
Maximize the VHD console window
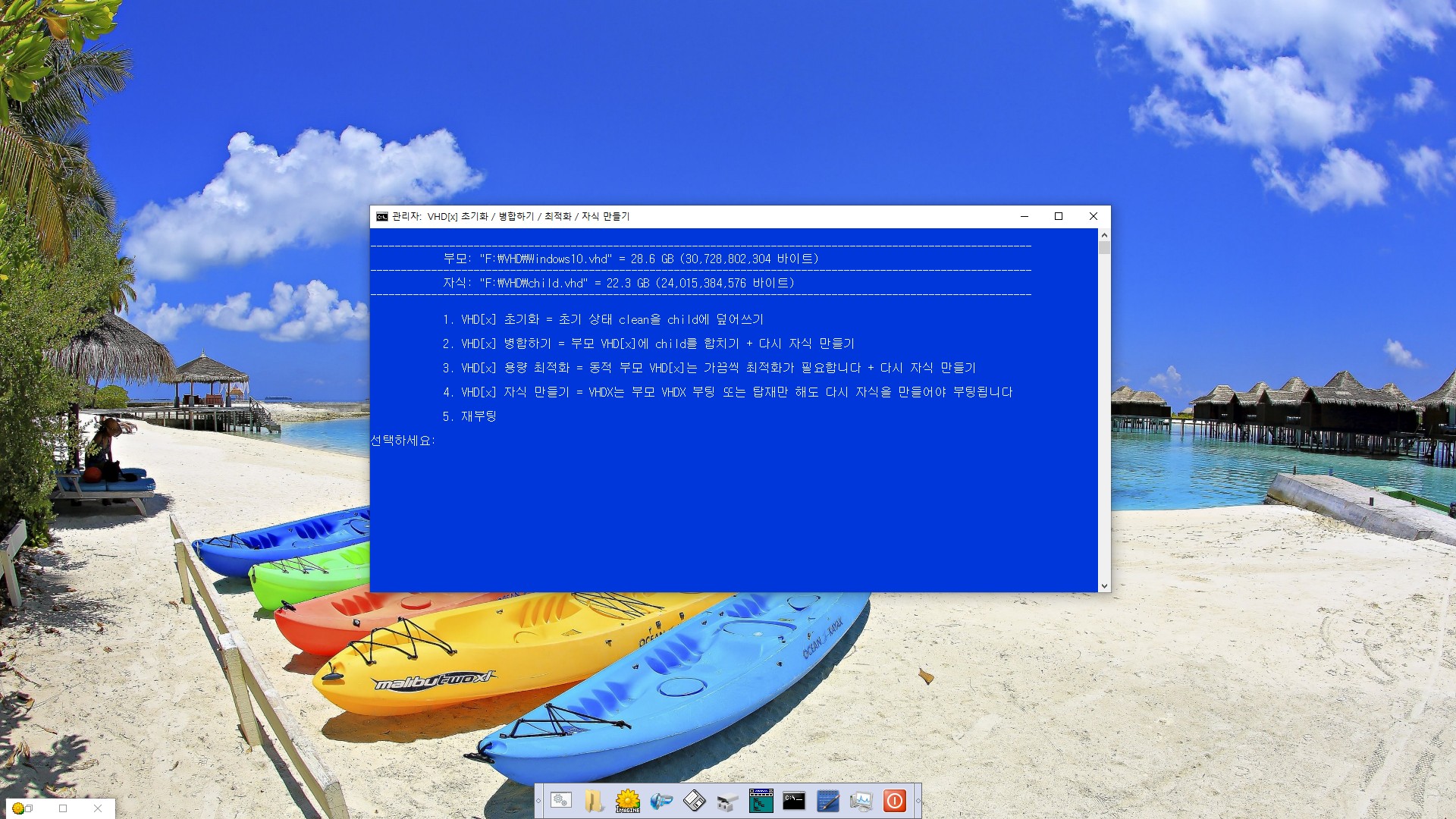pos(1059,216)
